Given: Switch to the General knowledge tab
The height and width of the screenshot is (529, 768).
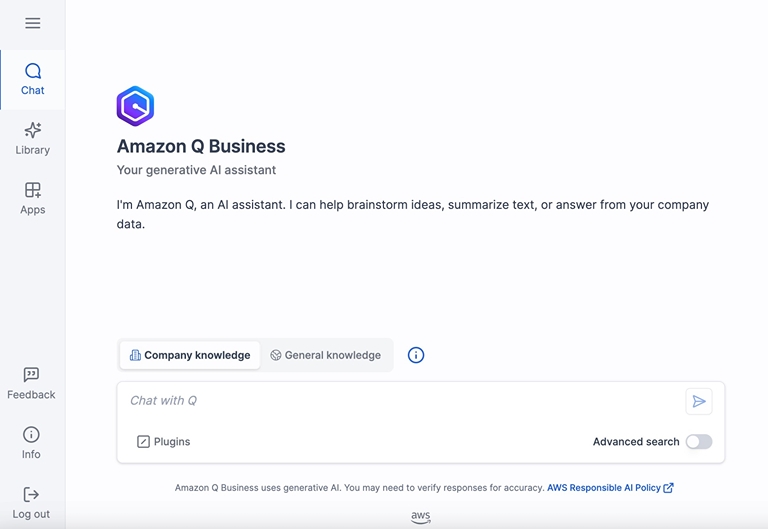Looking at the screenshot, I should (326, 355).
